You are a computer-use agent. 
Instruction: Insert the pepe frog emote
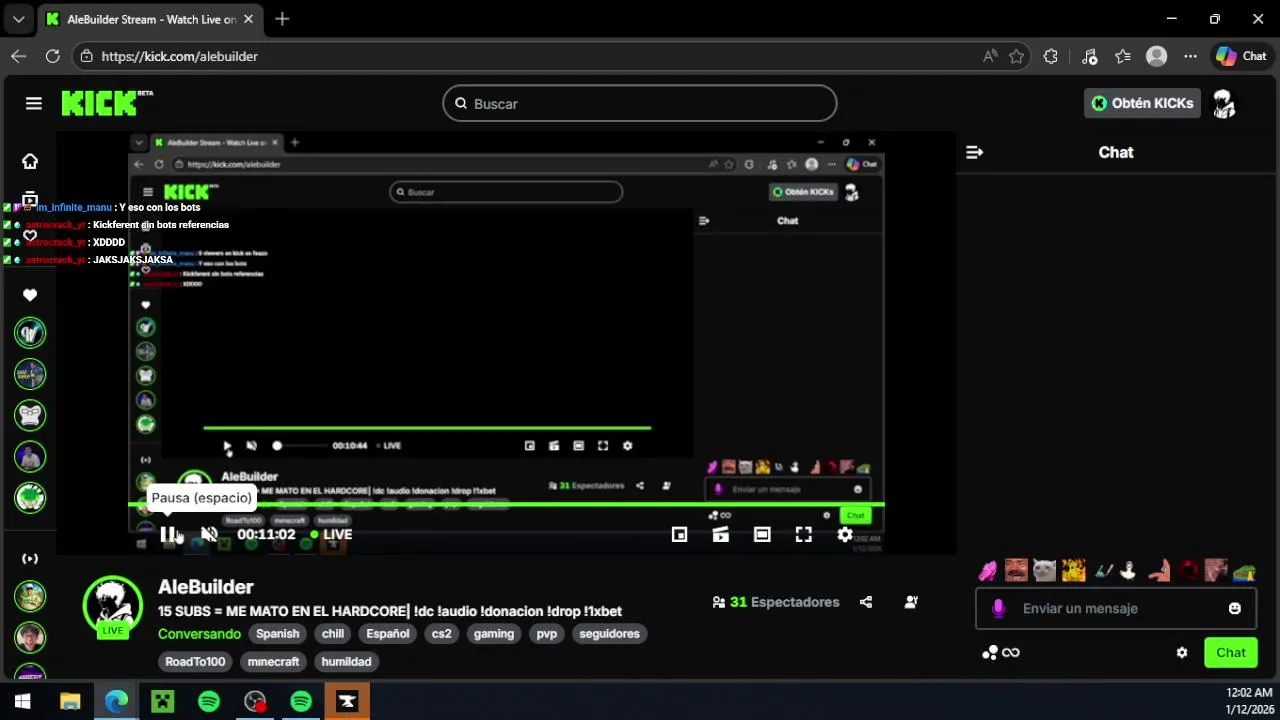point(1243,572)
